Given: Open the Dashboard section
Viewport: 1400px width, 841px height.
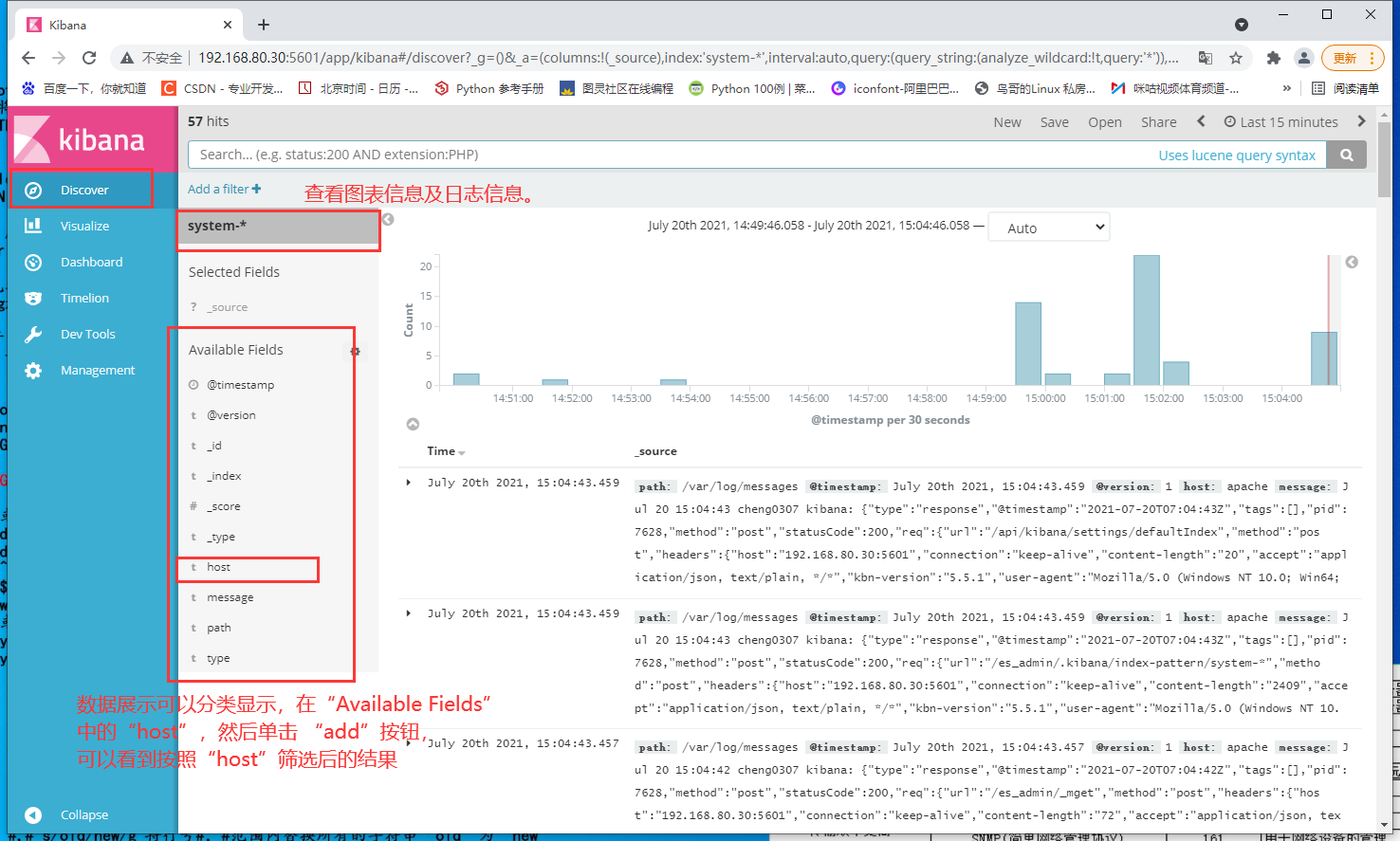Looking at the screenshot, I should (91, 262).
